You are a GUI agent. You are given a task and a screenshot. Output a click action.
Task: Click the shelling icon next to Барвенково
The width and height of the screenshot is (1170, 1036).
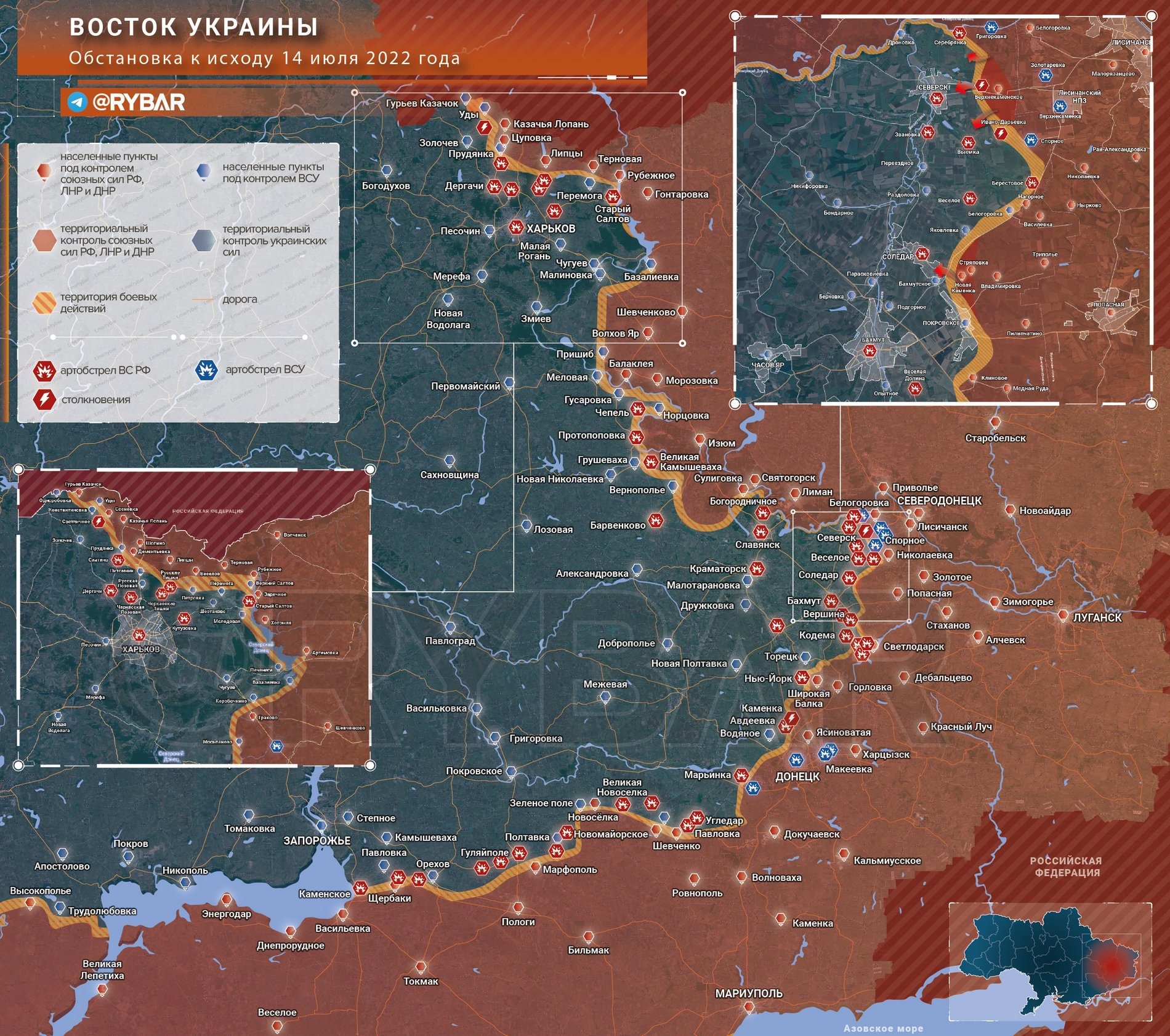tap(656, 521)
